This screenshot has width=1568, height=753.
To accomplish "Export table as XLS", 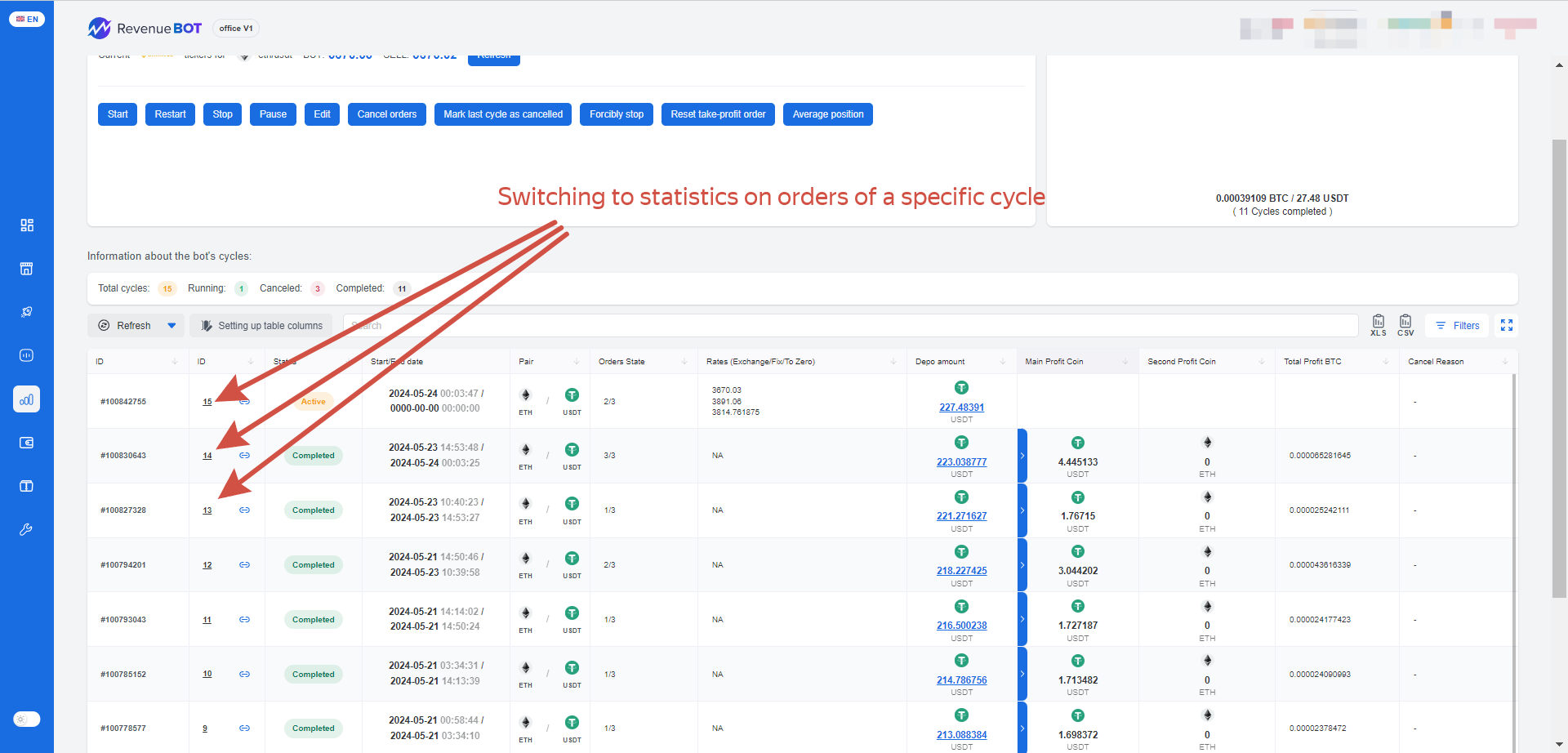I will click(1379, 325).
